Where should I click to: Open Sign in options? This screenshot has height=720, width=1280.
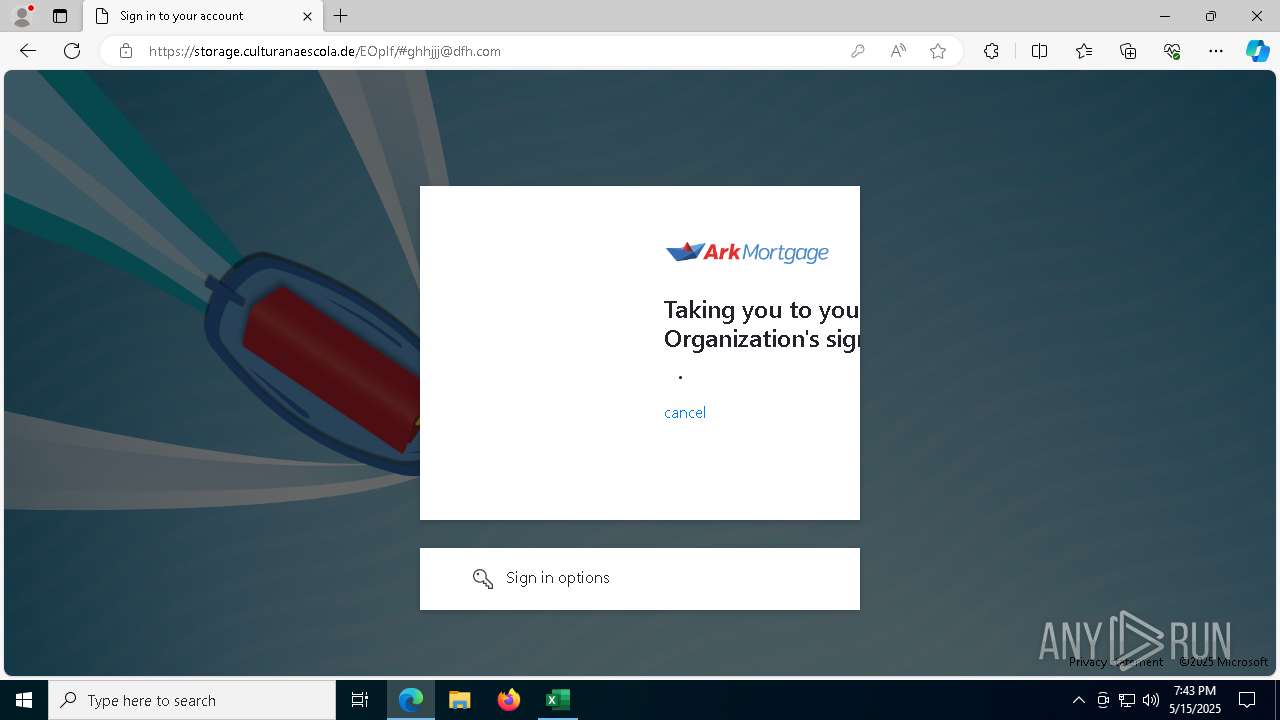640,578
